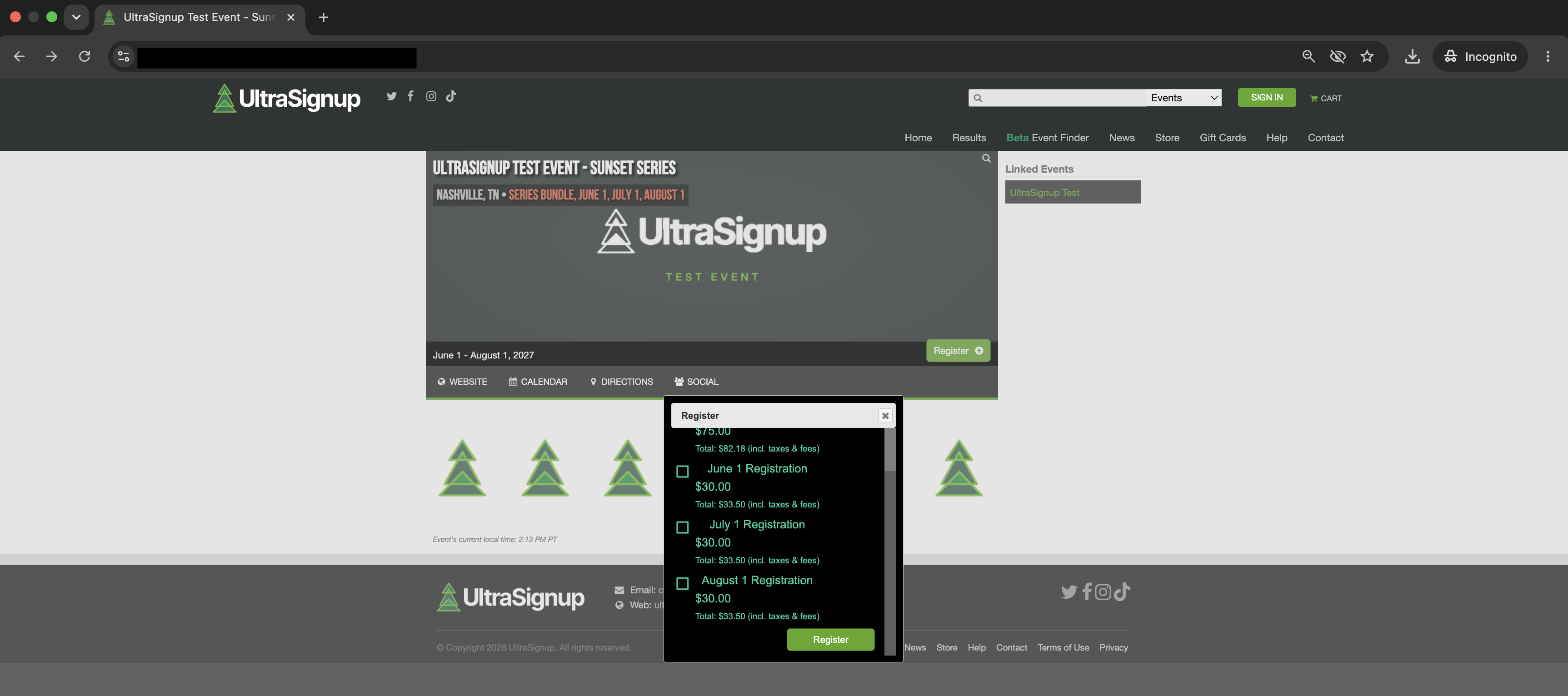Reload the current page
Image resolution: width=1568 pixels, height=696 pixels.
pos(85,57)
